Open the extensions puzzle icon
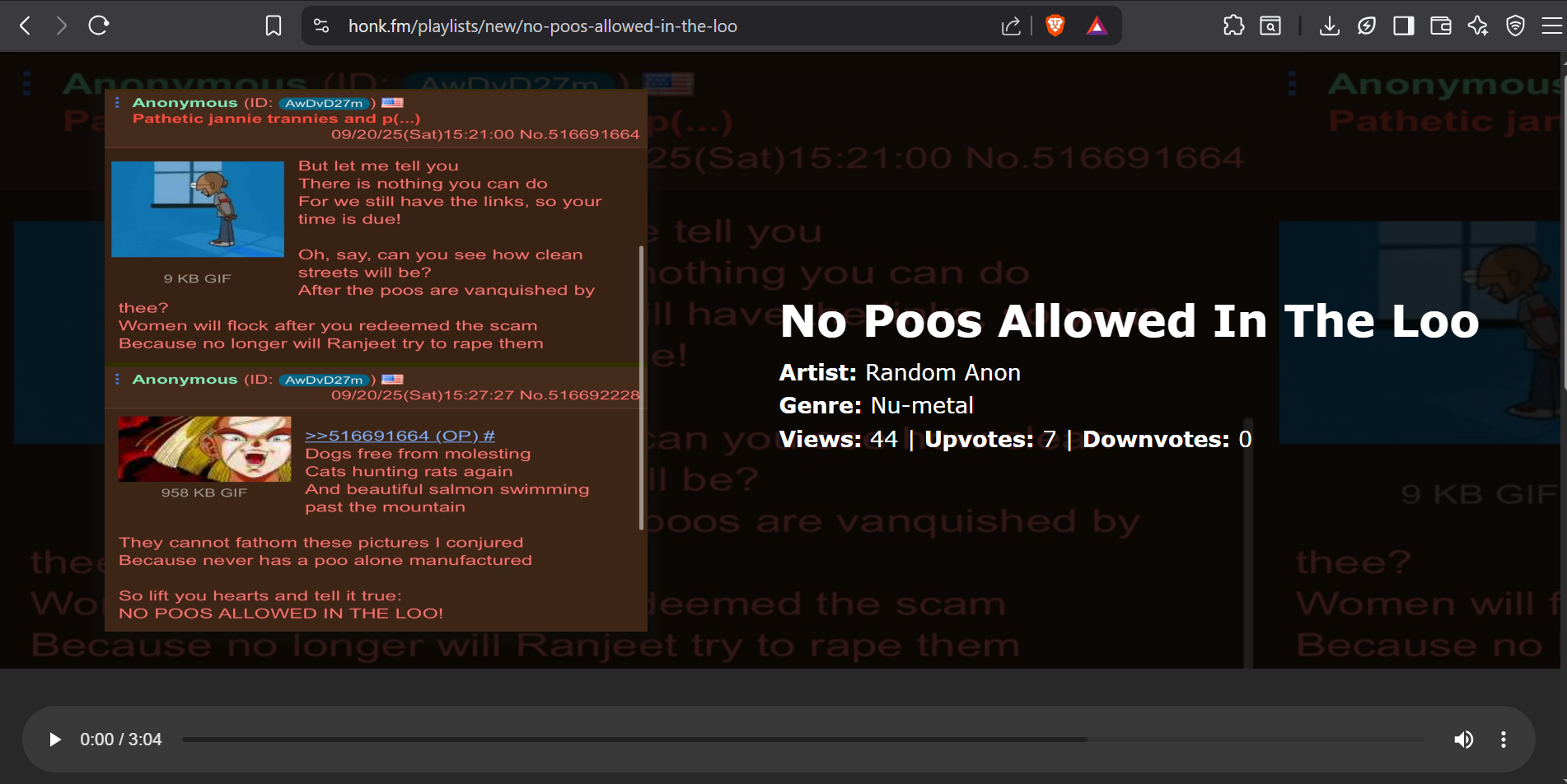1567x784 pixels. 1233,26
